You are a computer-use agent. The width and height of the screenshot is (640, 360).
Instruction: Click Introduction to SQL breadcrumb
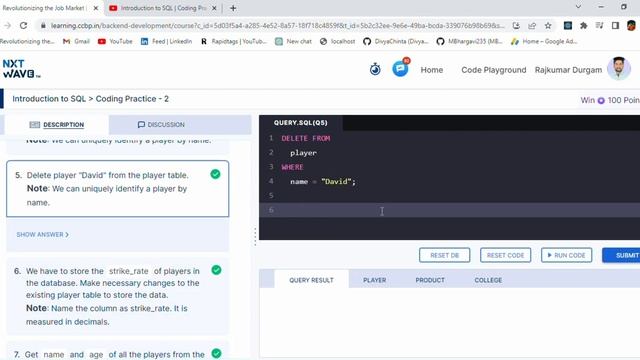click(x=49, y=99)
